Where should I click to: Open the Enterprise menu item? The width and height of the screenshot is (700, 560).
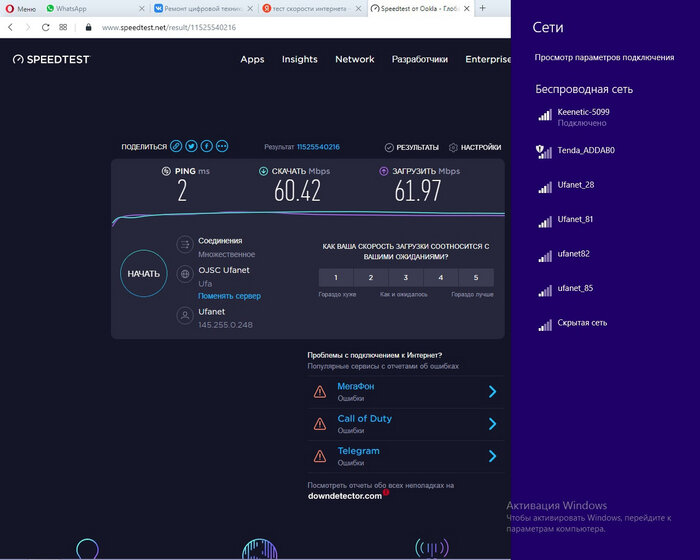click(x=488, y=59)
